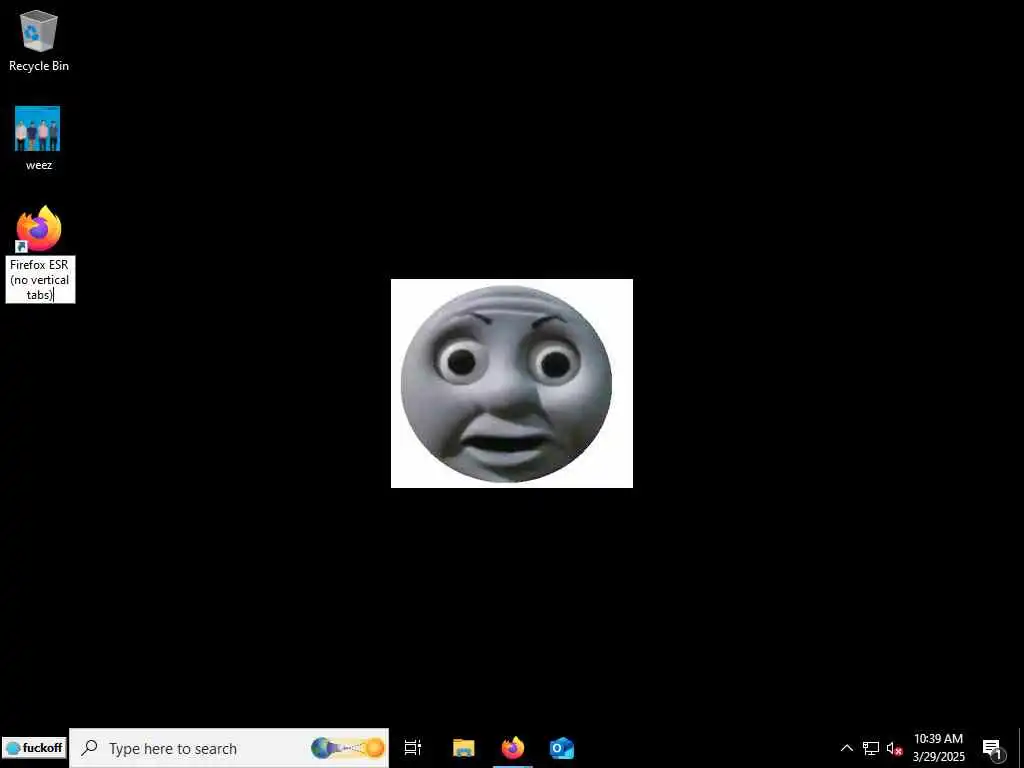
Task: Open the search highlights planet illustration
Action: coord(347,748)
